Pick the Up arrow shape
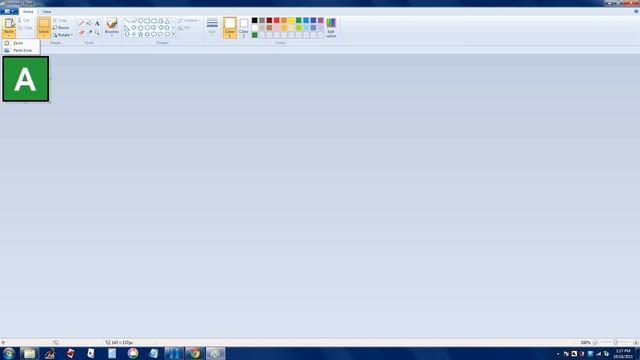Screen dimensions: 640x360 click(x=167, y=28)
